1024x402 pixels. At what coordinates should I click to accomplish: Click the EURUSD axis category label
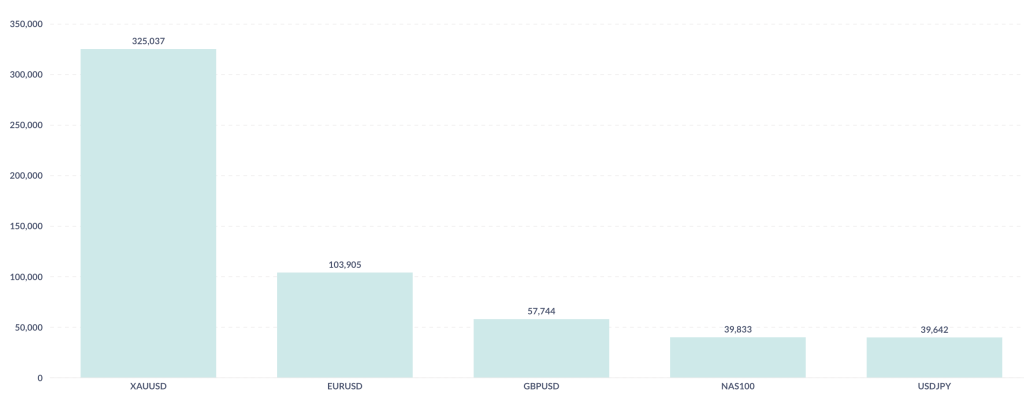click(x=345, y=385)
